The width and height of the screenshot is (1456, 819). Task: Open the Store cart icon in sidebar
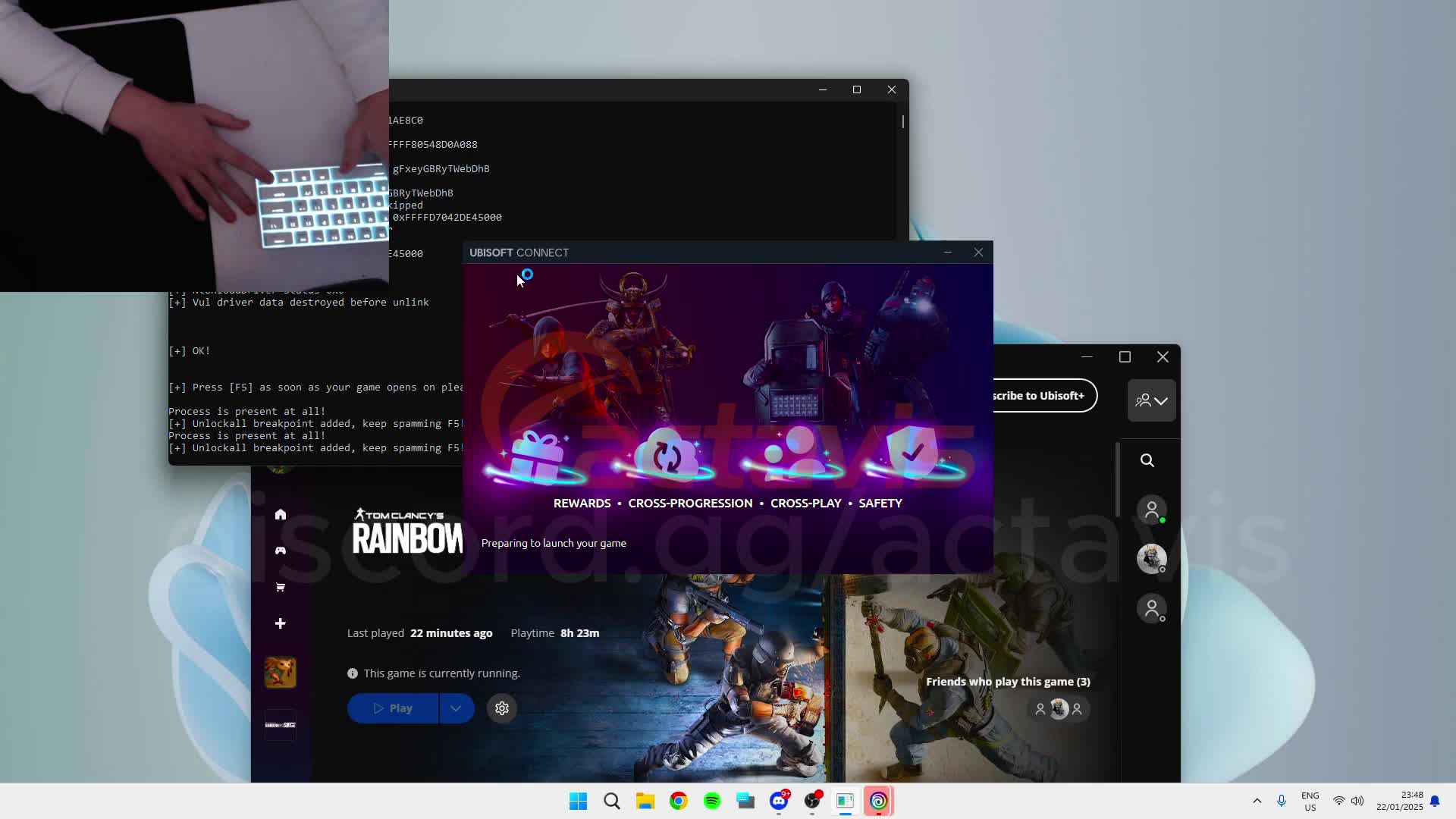[x=280, y=587]
